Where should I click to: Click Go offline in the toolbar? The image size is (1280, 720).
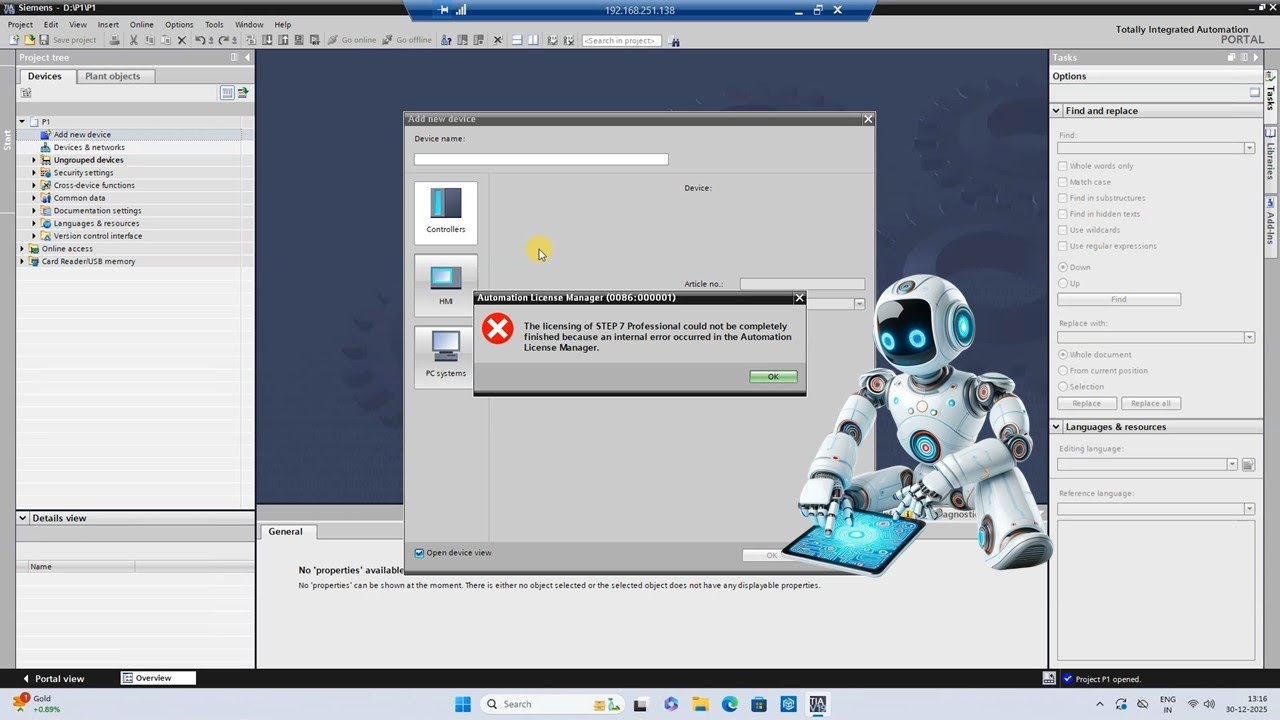coord(407,40)
